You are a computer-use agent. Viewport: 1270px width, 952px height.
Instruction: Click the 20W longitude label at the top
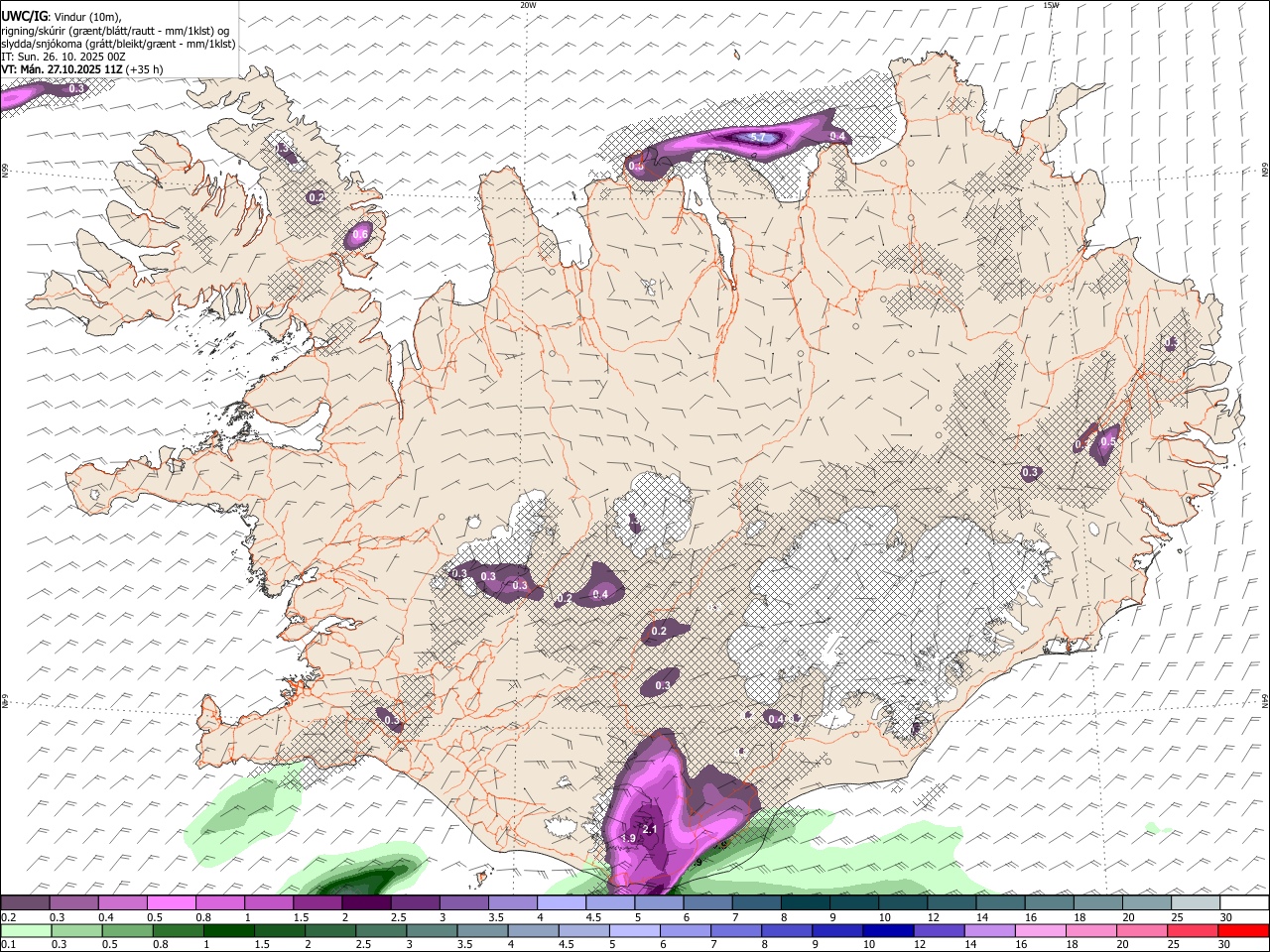pyautogui.click(x=528, y=5)
